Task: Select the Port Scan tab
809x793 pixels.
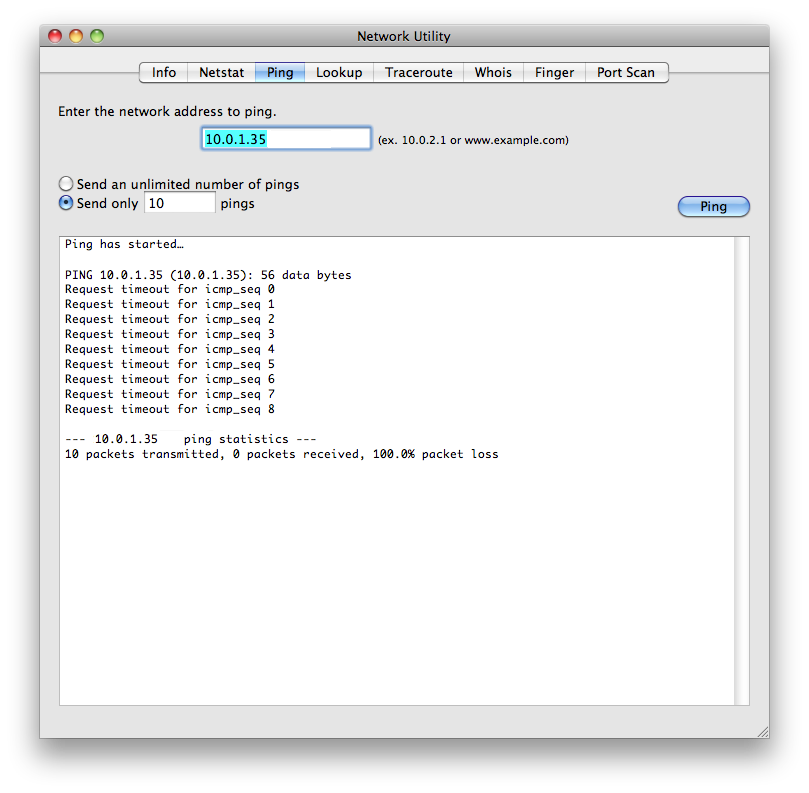Action: coord(626,72)
